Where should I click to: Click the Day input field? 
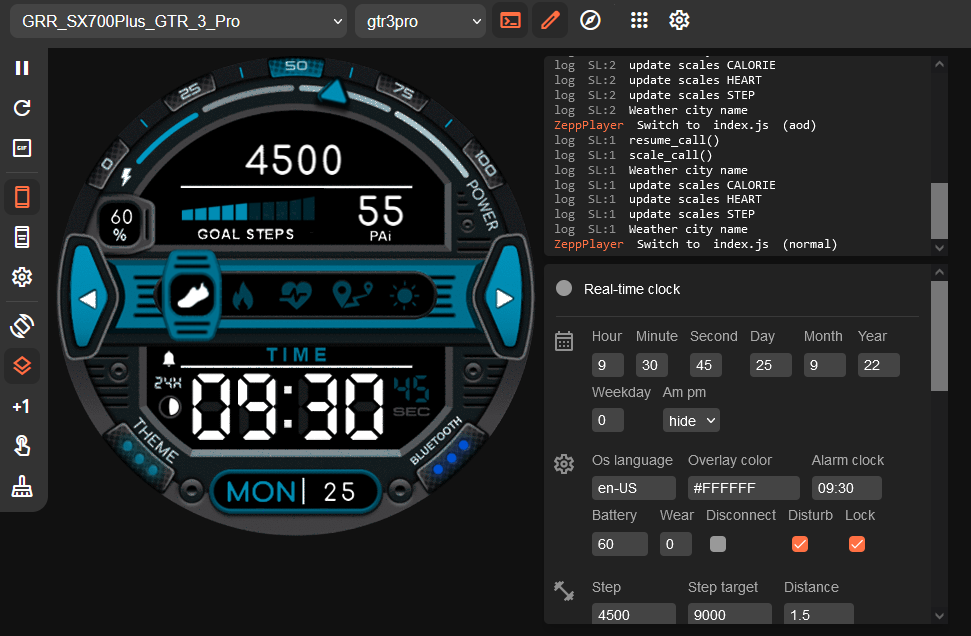click(770, 365)
